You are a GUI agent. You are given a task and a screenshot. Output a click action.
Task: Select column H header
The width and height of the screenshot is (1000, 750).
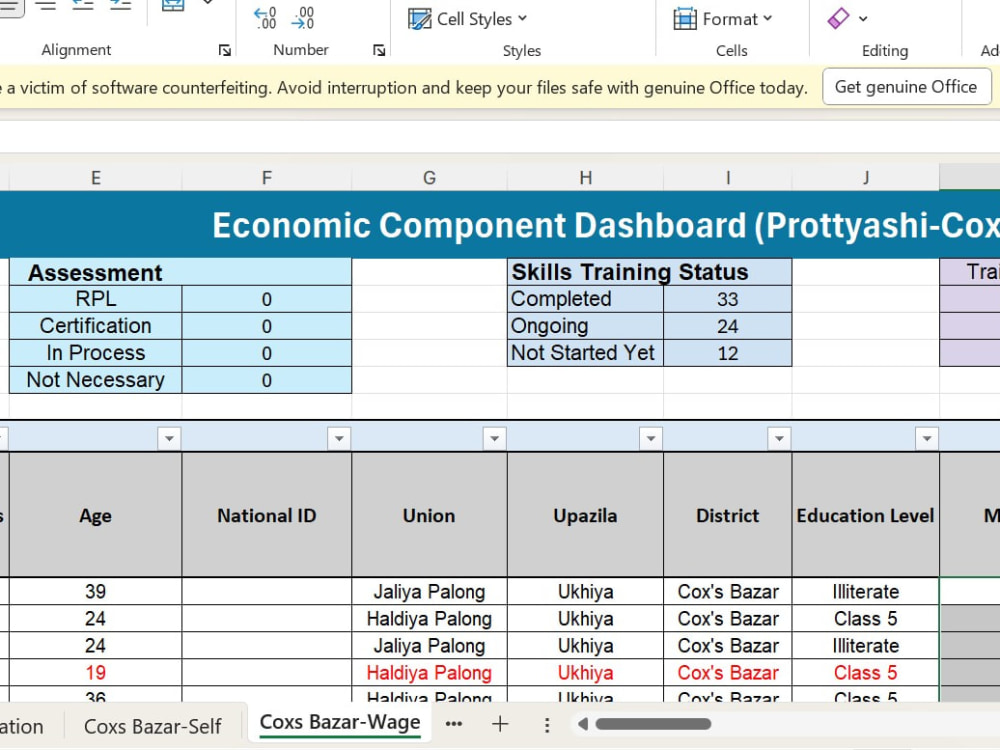tap(585, 178)
